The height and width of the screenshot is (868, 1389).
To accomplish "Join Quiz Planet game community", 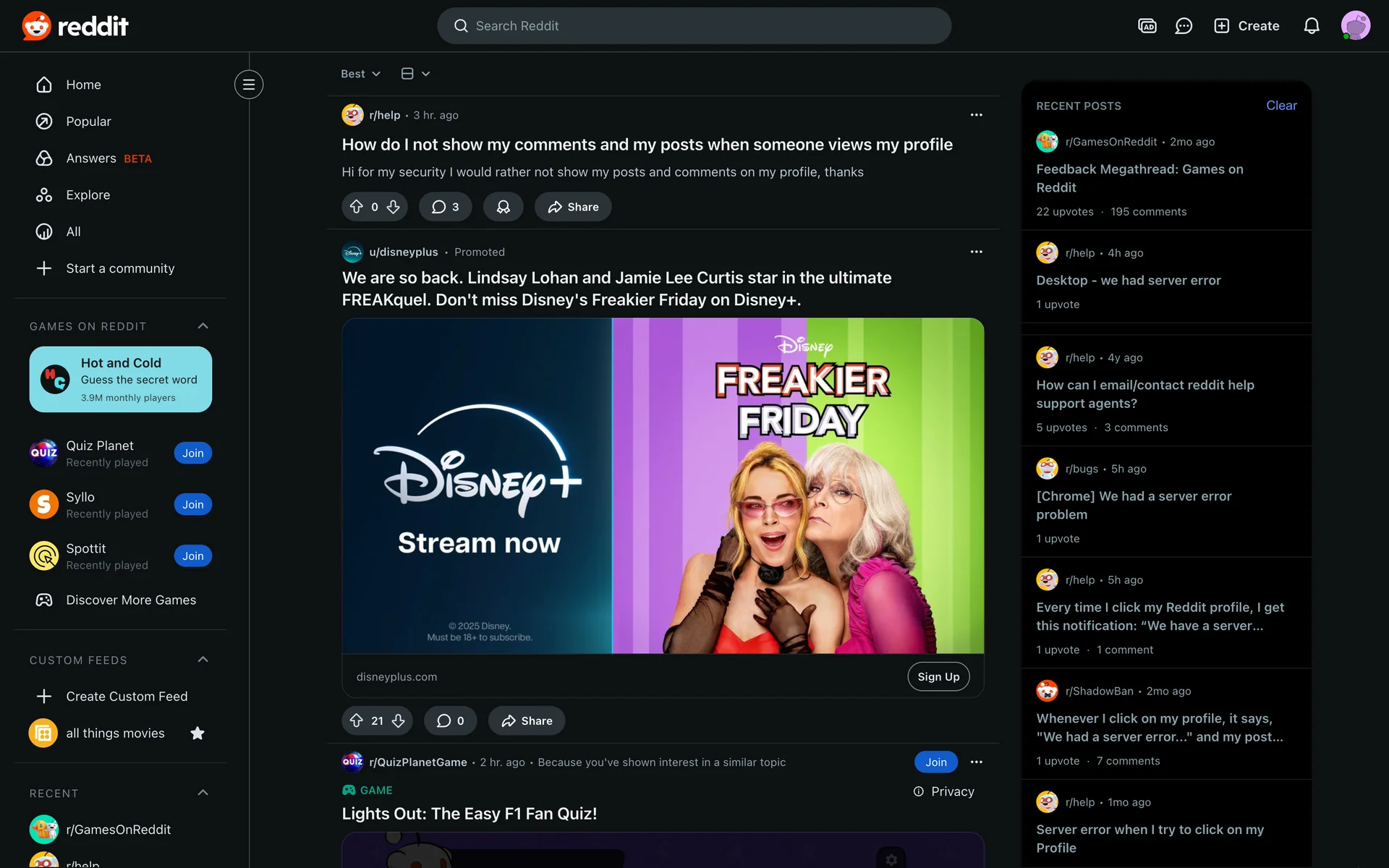I will click(x=192, y=453).
